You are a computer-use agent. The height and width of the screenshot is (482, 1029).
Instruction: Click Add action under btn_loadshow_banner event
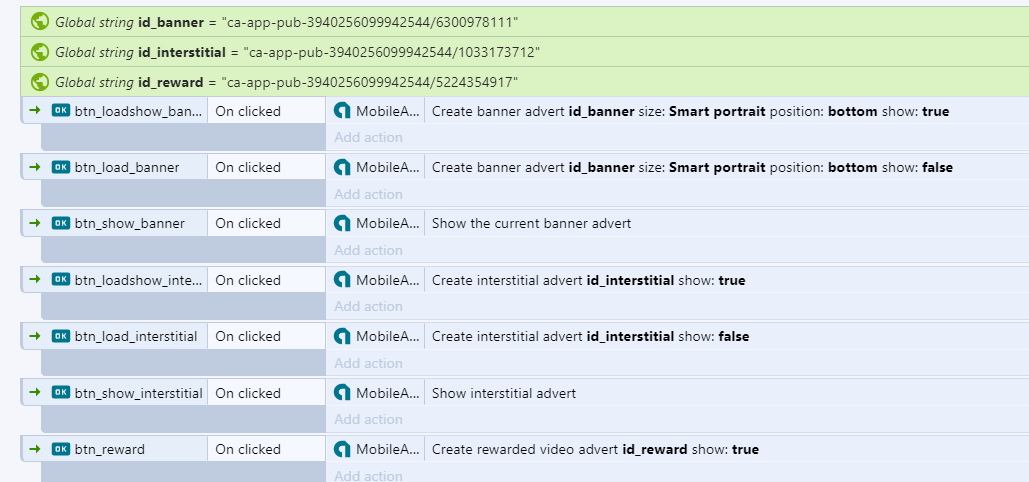(368, 137)
